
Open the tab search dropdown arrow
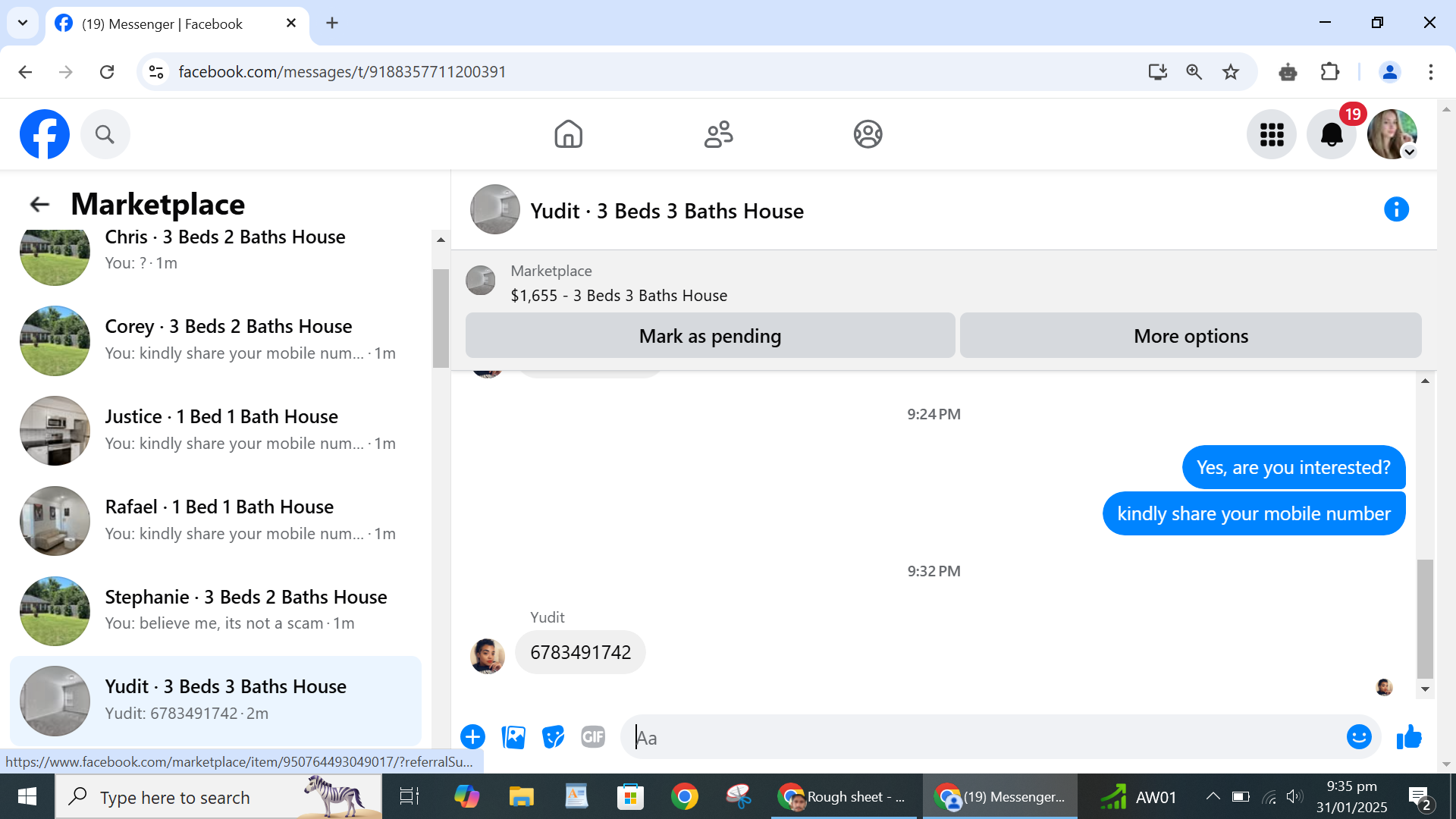click(23, 23)
